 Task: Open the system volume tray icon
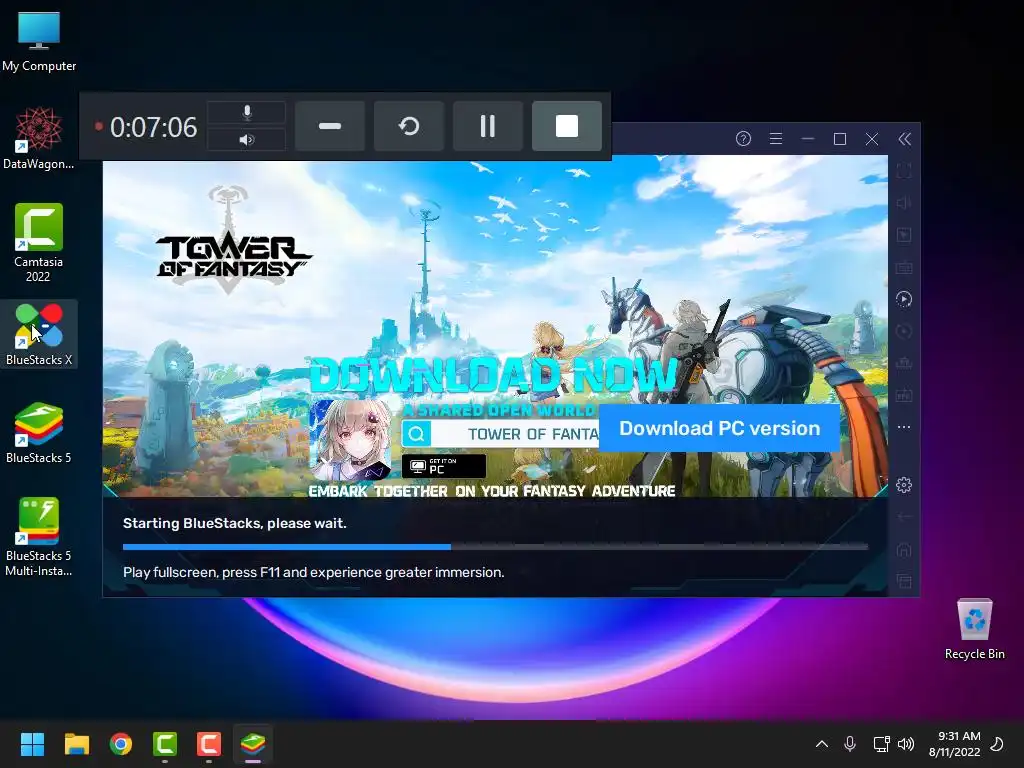(906, 744)
